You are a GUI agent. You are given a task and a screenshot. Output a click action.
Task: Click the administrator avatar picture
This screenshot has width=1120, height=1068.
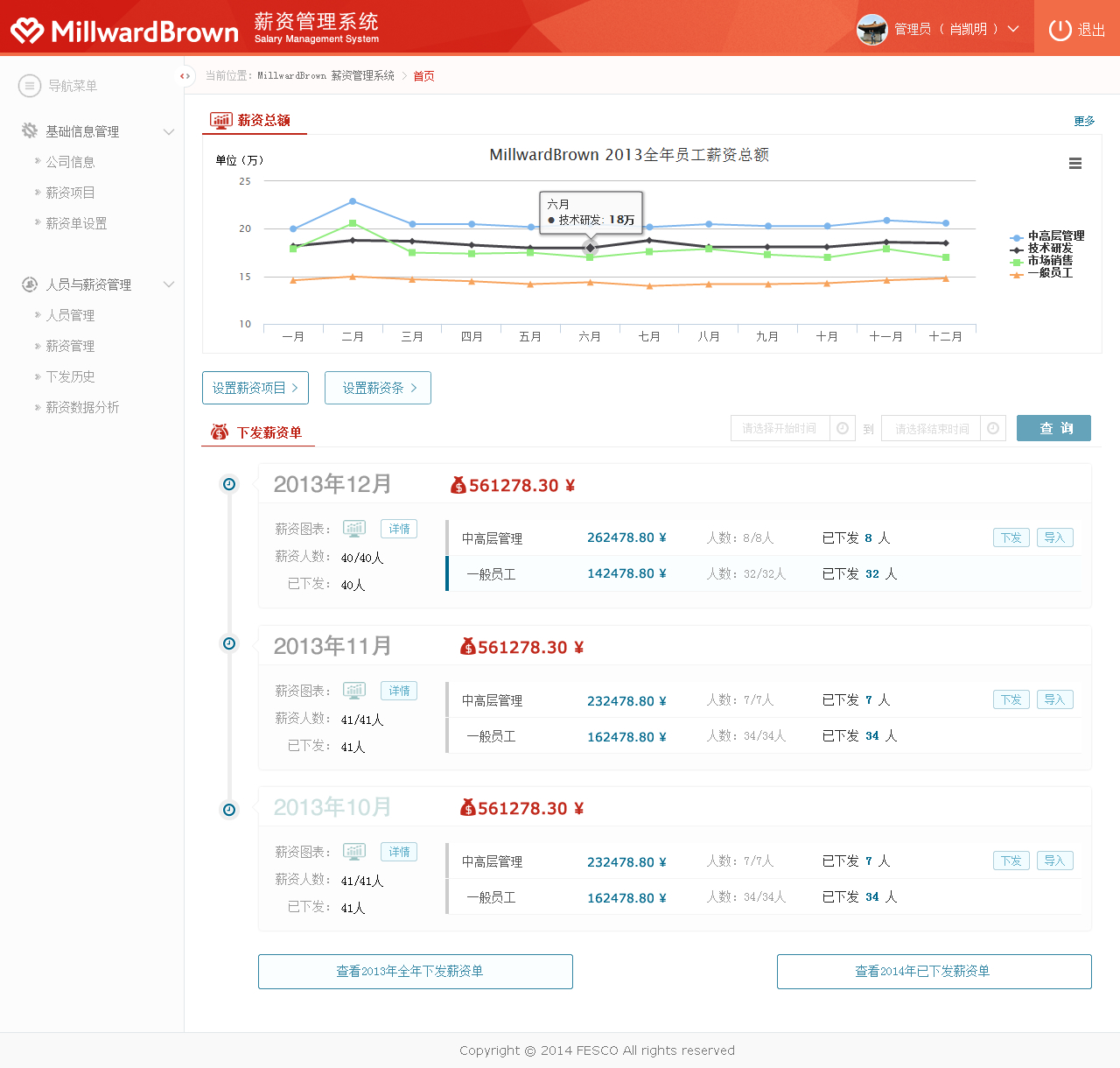(871, 30)
